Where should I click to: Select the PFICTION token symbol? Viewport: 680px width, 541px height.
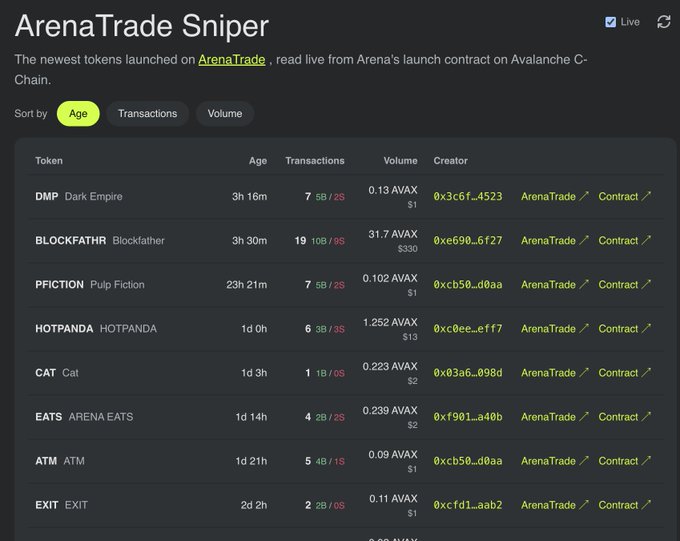tap(59, 285)
